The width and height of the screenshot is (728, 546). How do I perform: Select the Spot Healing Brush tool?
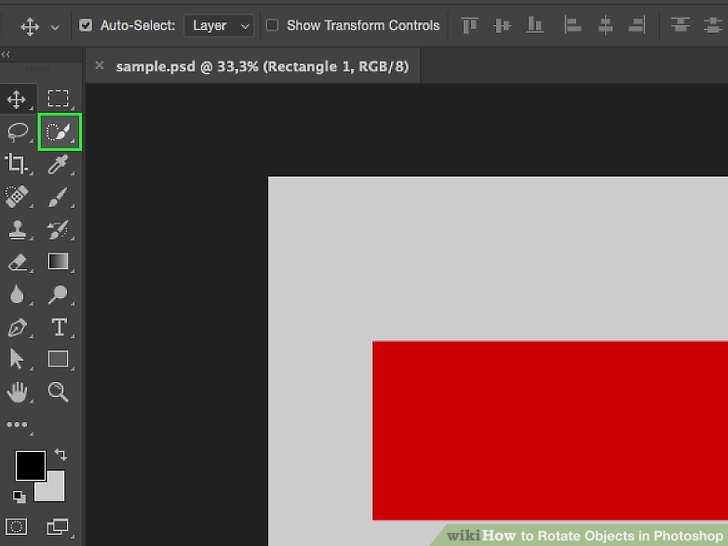pos(17,196)
